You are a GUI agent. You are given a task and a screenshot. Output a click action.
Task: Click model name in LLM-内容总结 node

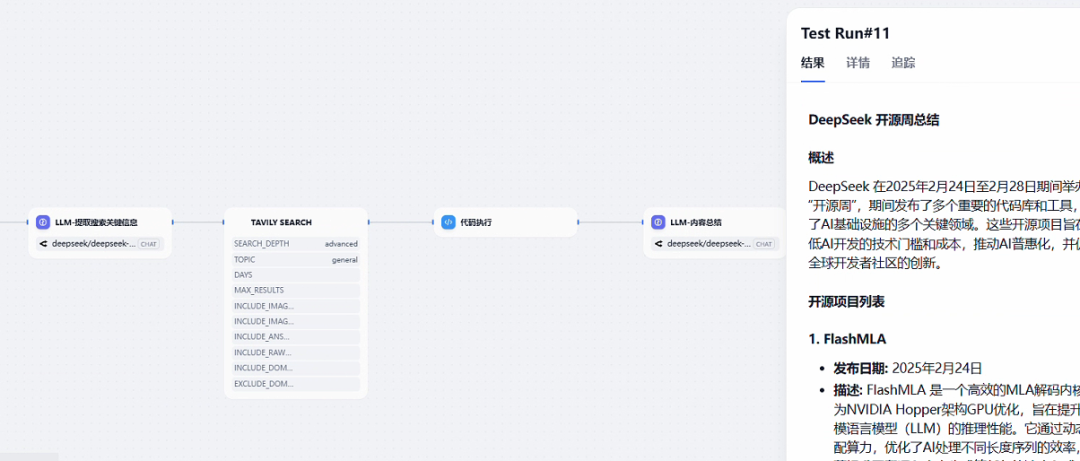tap(709, 243)
